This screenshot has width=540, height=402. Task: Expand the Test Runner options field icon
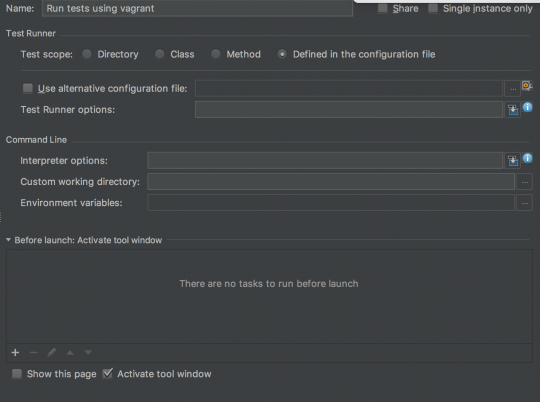[513, 110]
